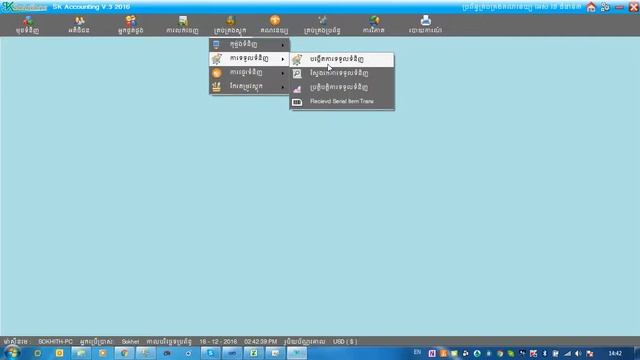The image size is (640, 360).
Task: Open the gears settings icon in title bar
Action: [605, 7]
